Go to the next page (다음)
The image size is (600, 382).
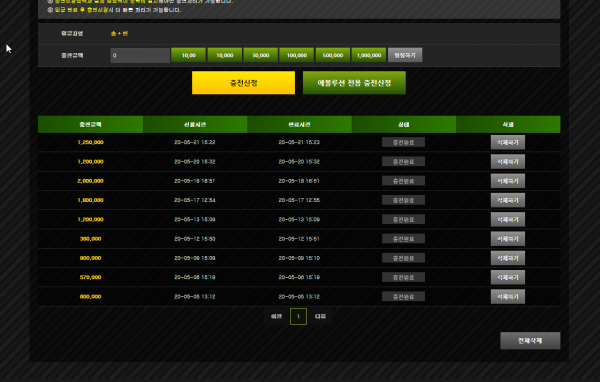tap(320, 316)
